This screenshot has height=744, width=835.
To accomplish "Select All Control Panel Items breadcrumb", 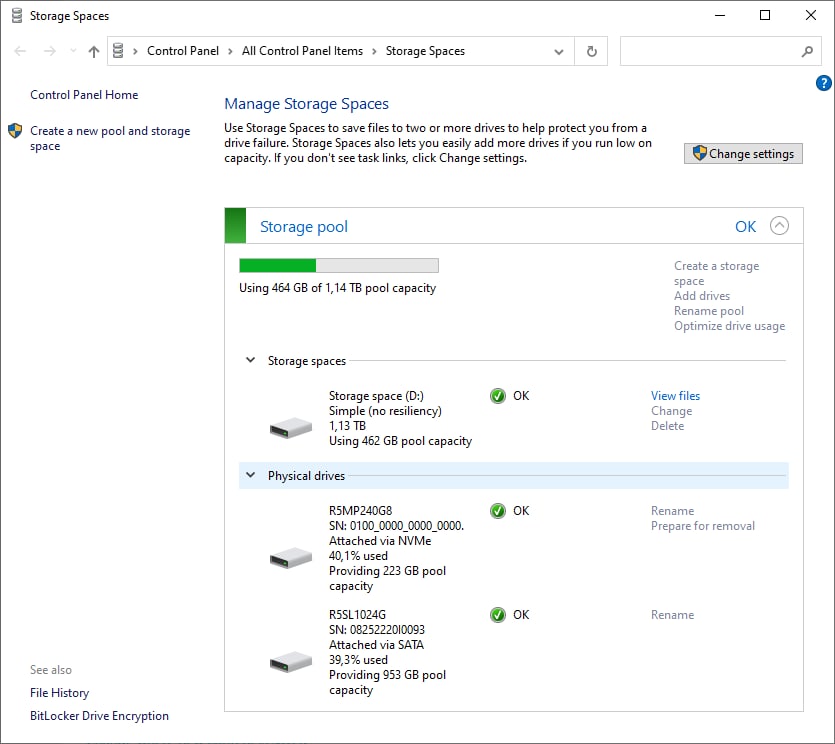I will 302,51.
